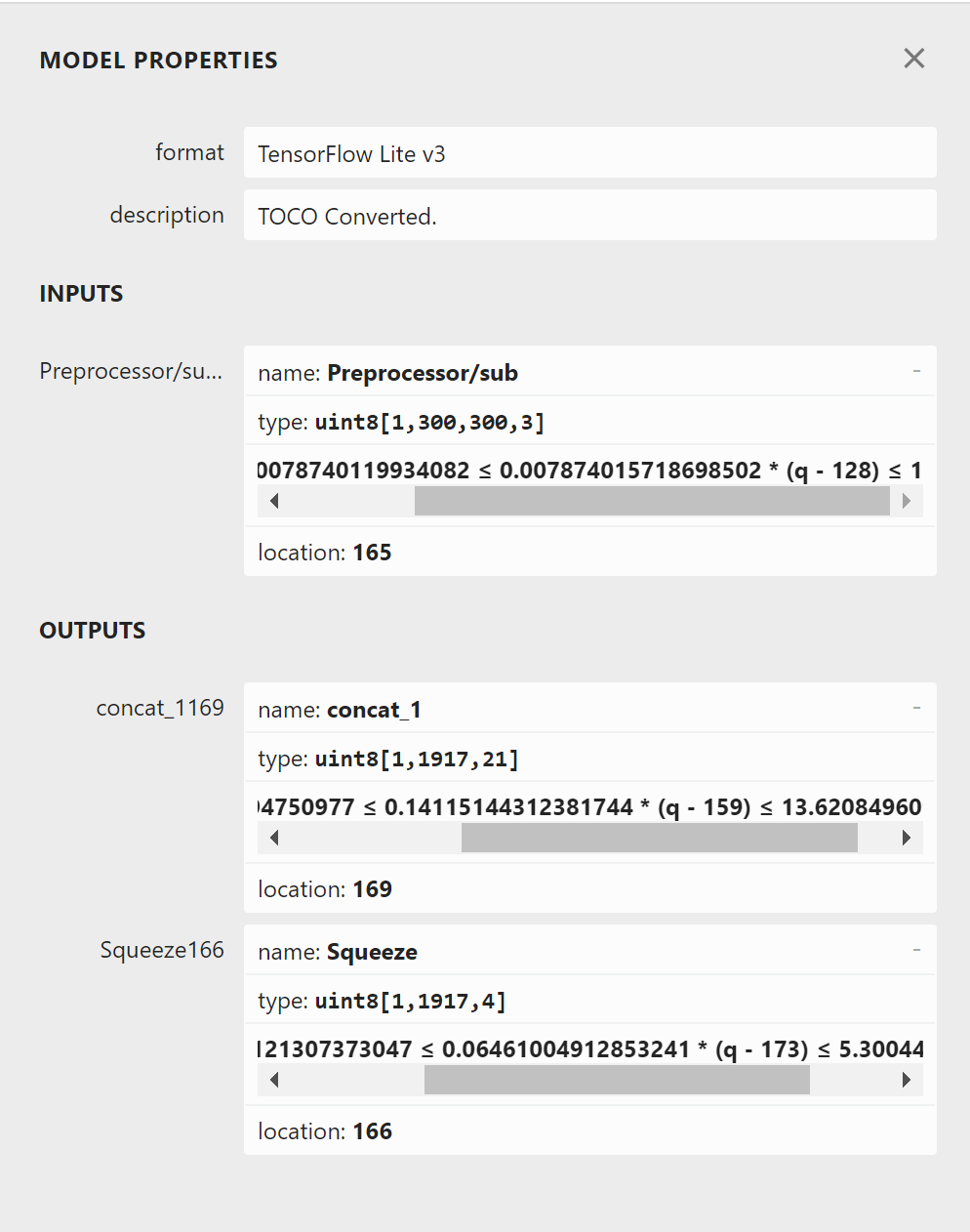Click the concat_1169 output label

(x=160, y=708)
